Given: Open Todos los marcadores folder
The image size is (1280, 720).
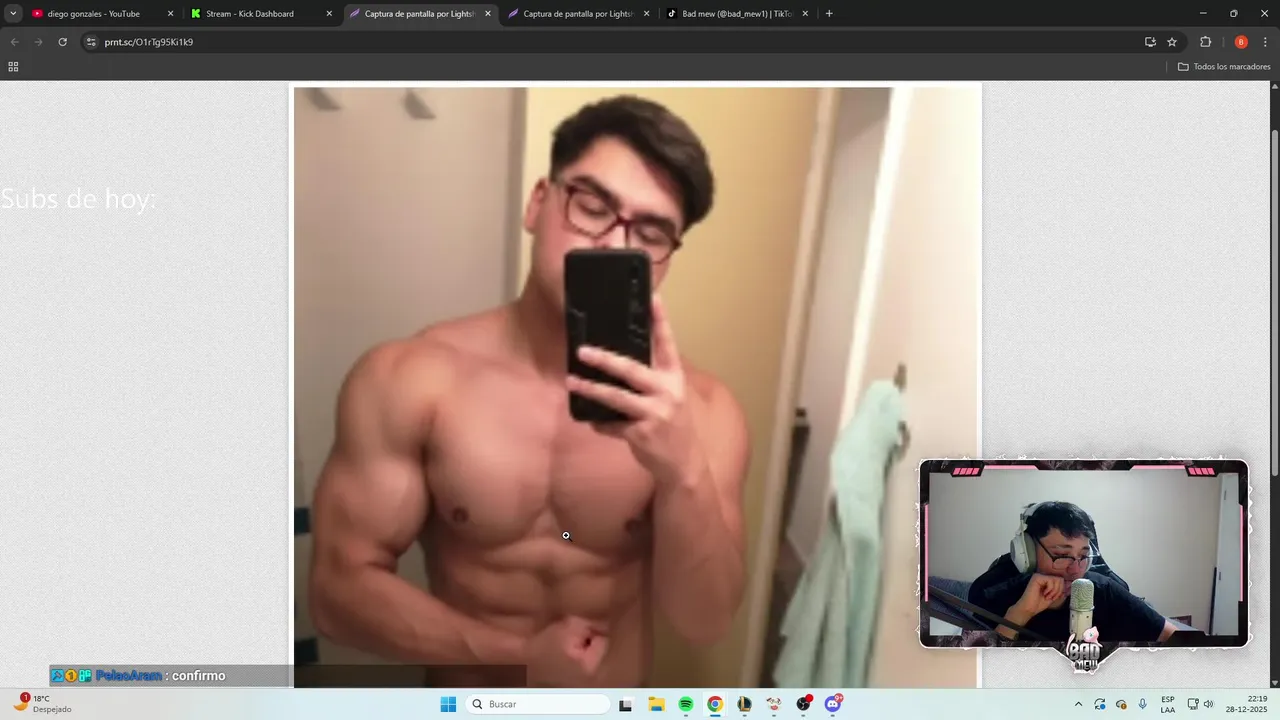Looking at the screenshot, I should pos(1224,67).
